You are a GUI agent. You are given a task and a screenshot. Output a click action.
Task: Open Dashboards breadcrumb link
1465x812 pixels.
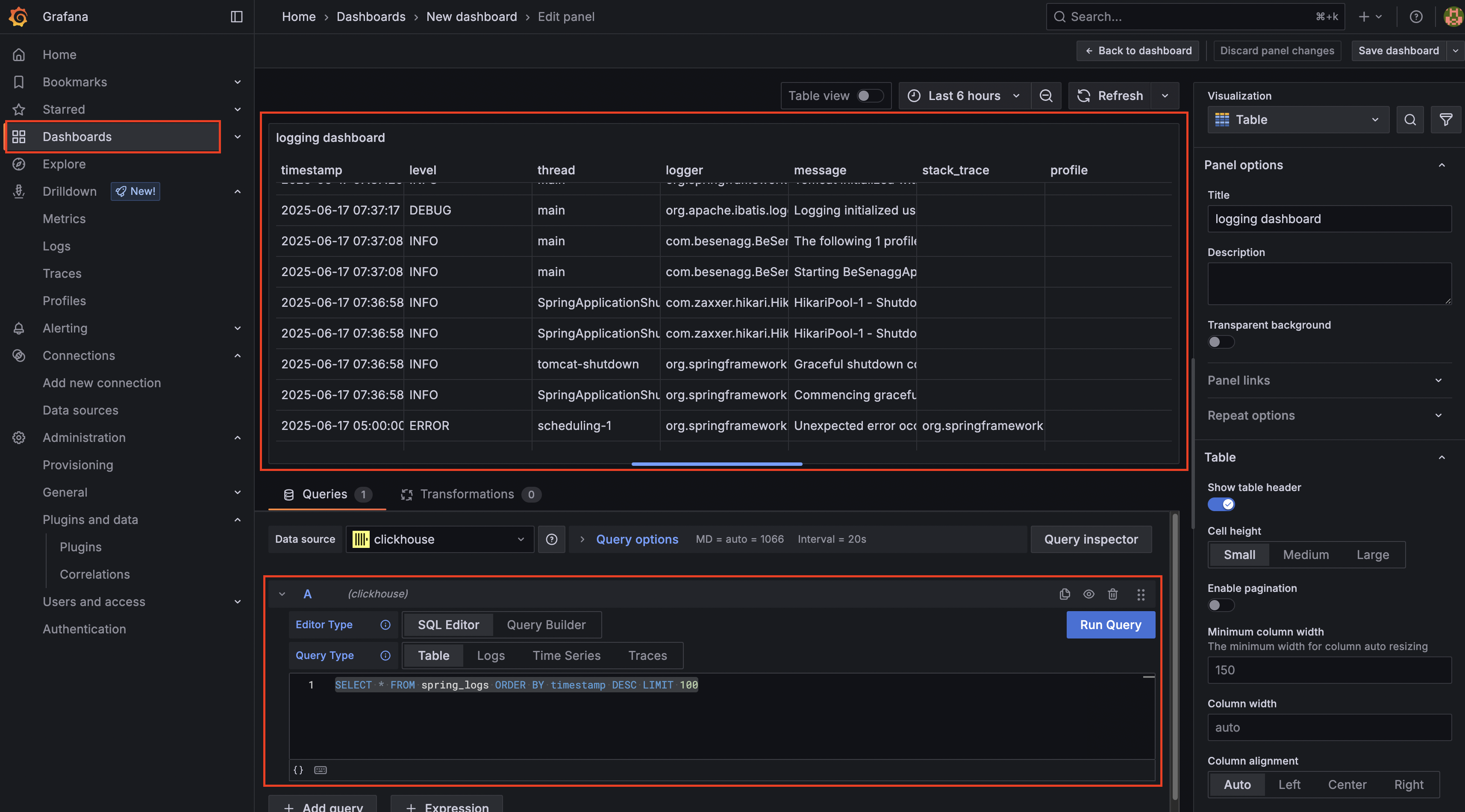click(371, 17)
